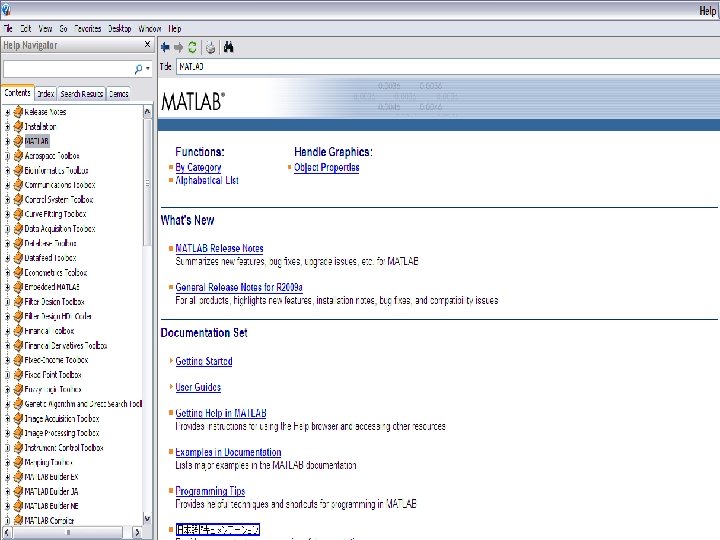Select Genetic Algorithm and Direct Search Toolbox

tap(83, 404)
